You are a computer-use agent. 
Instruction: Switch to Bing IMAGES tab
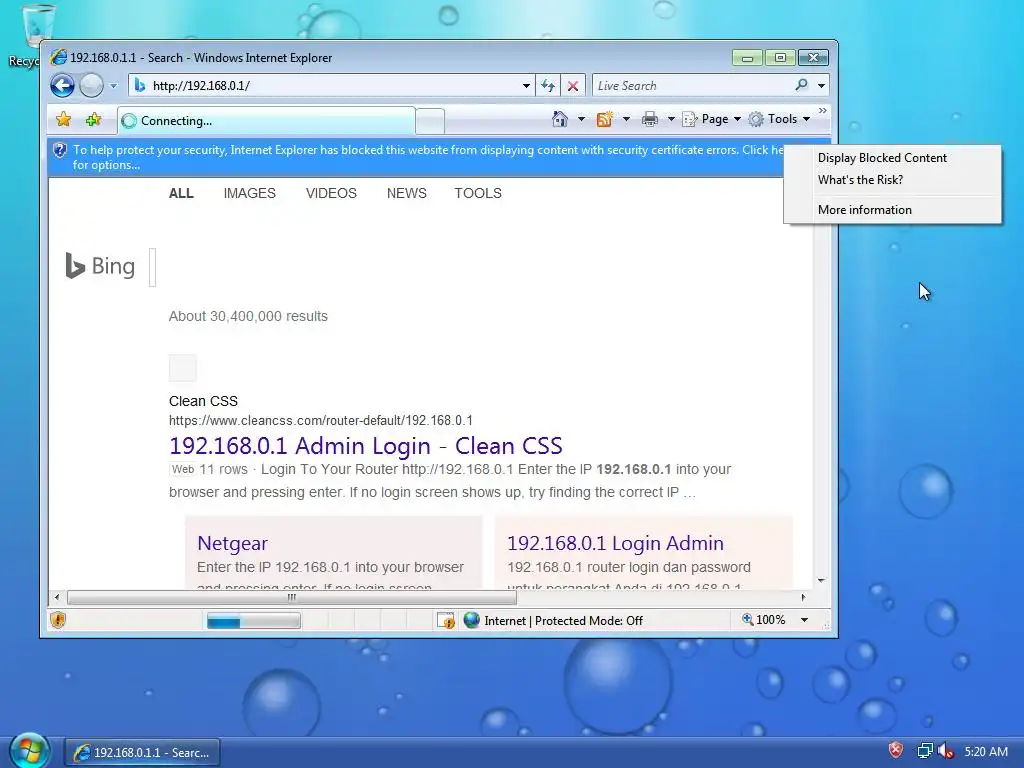(x=249, y=193)
